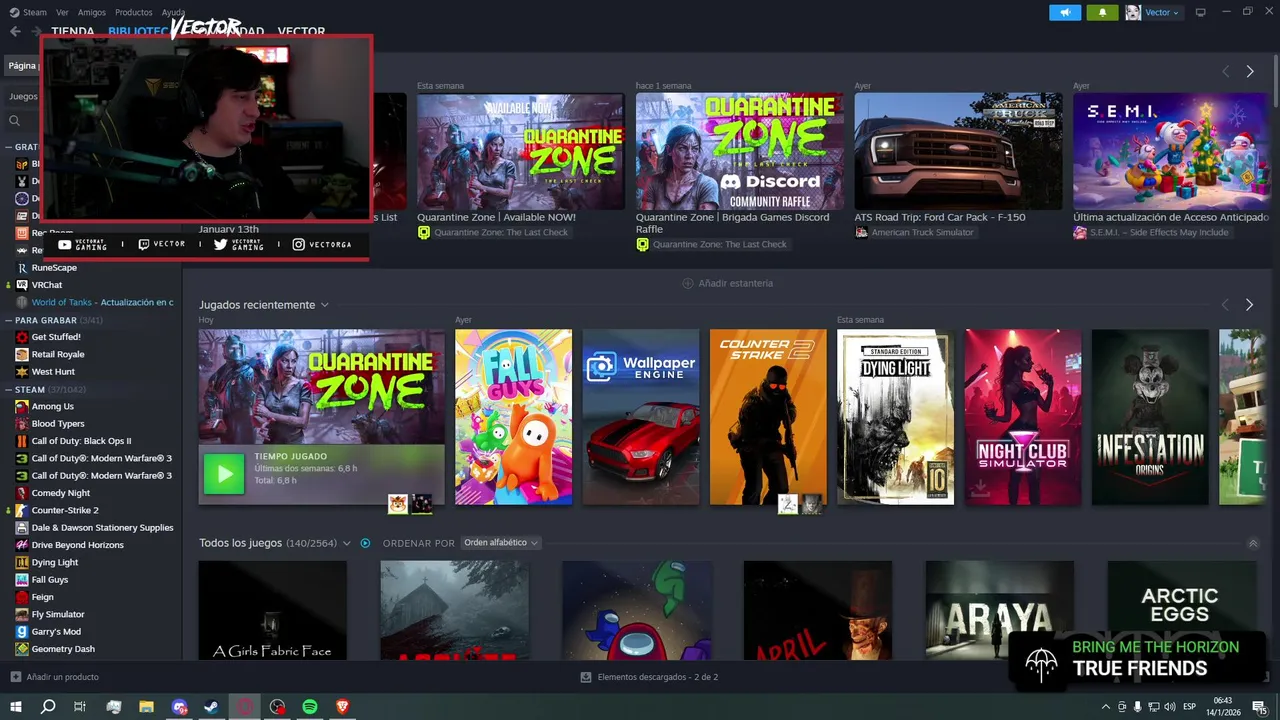Click the Geometry Dash list icon
Viewport: 1280px width, 720px height.
point(22,649)
